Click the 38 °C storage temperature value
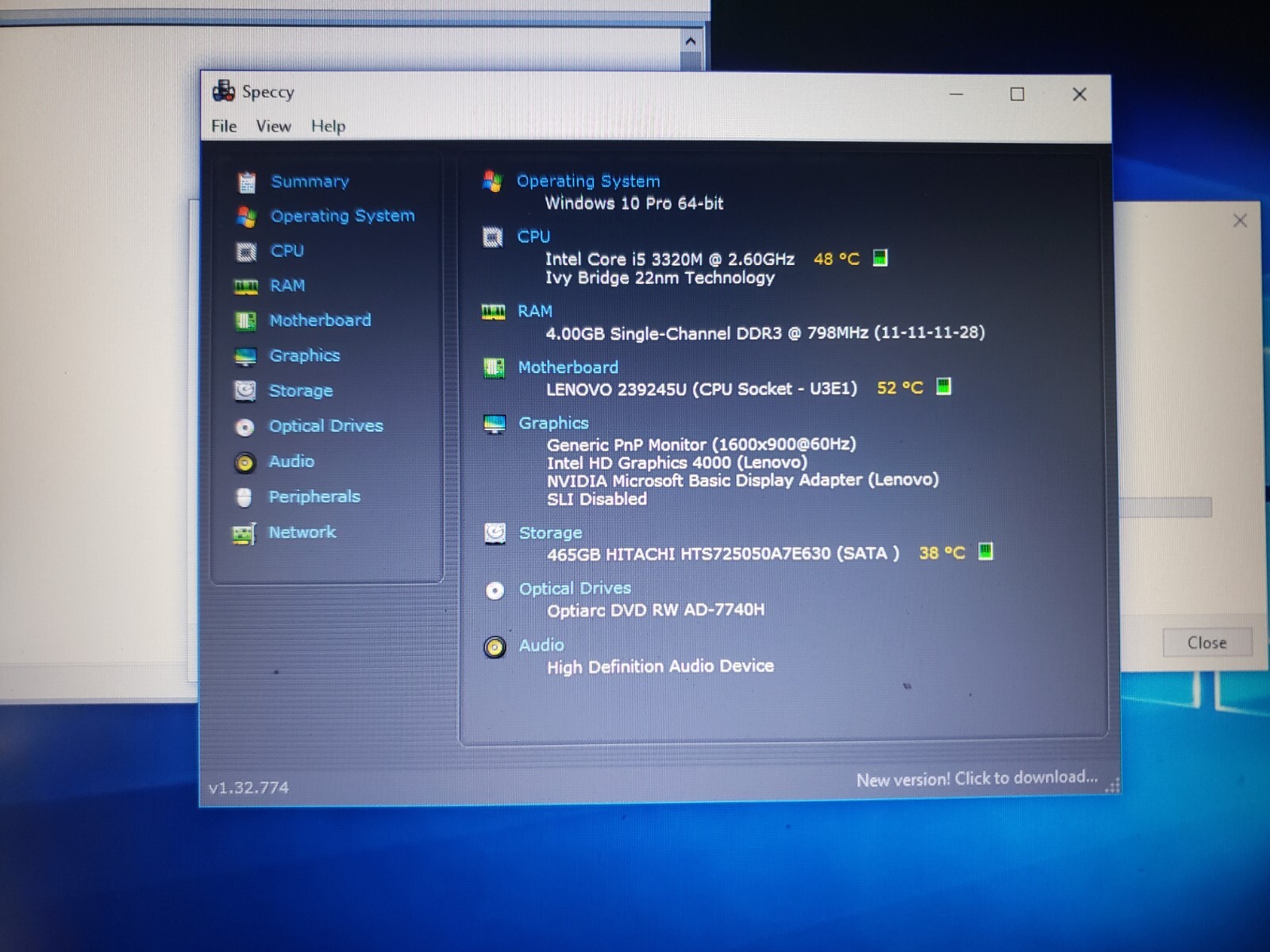1270x952 pixels. click(x=942, y=553)
